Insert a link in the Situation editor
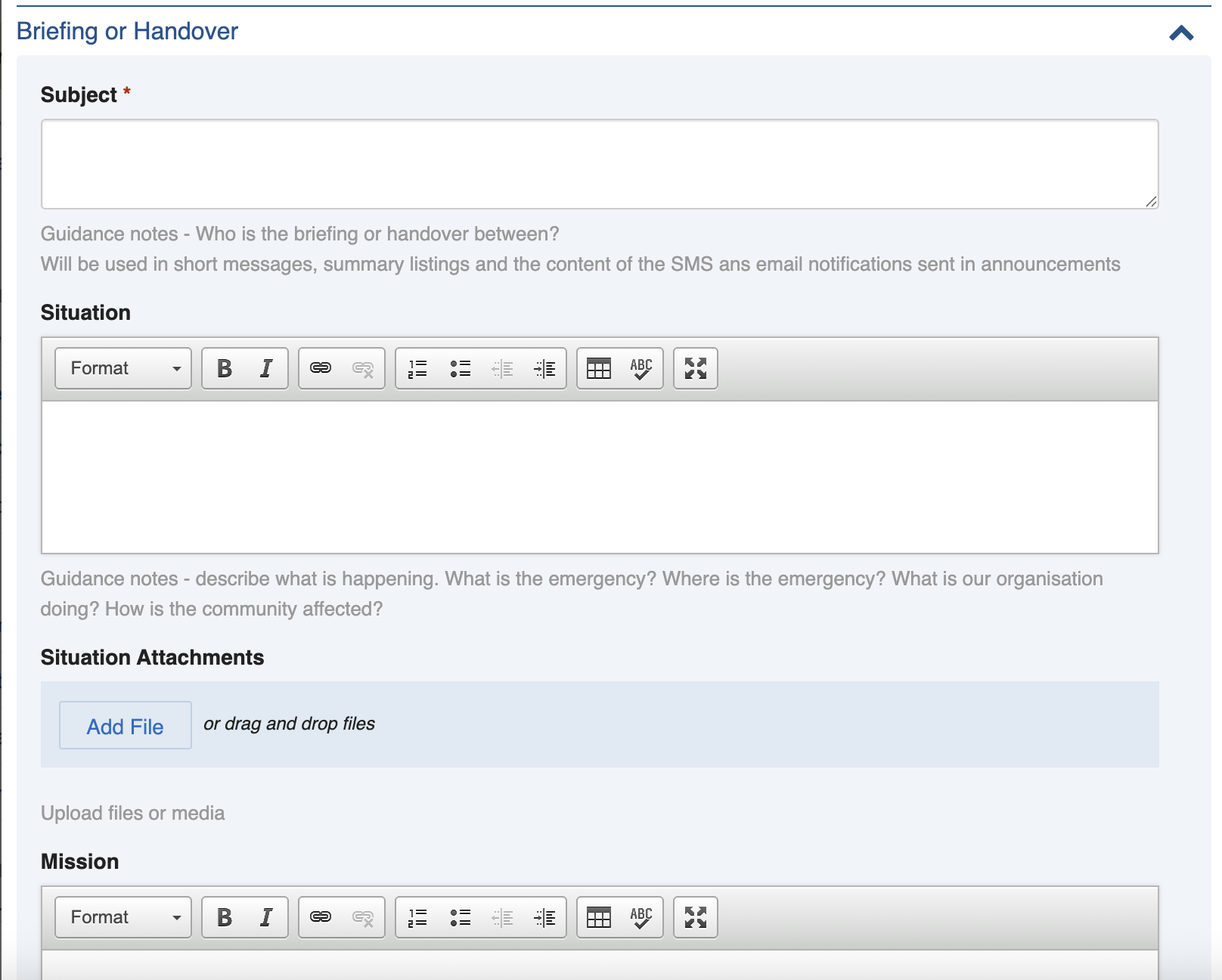 [321, 368]
